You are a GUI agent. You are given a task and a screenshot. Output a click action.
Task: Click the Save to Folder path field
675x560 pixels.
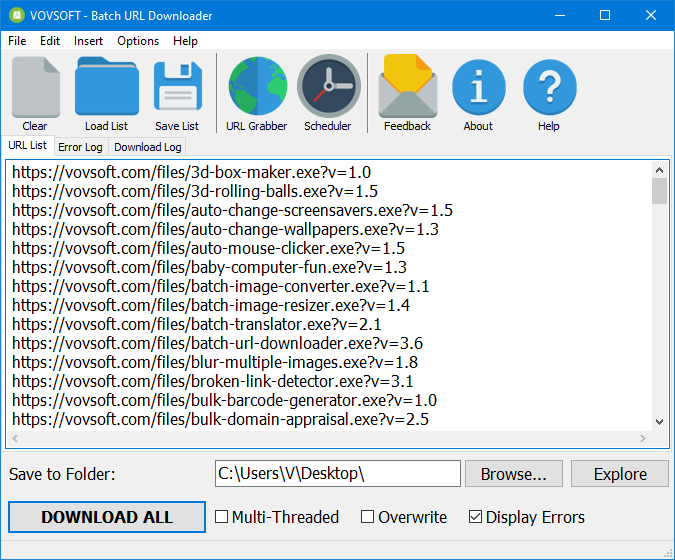pos(338,473)
